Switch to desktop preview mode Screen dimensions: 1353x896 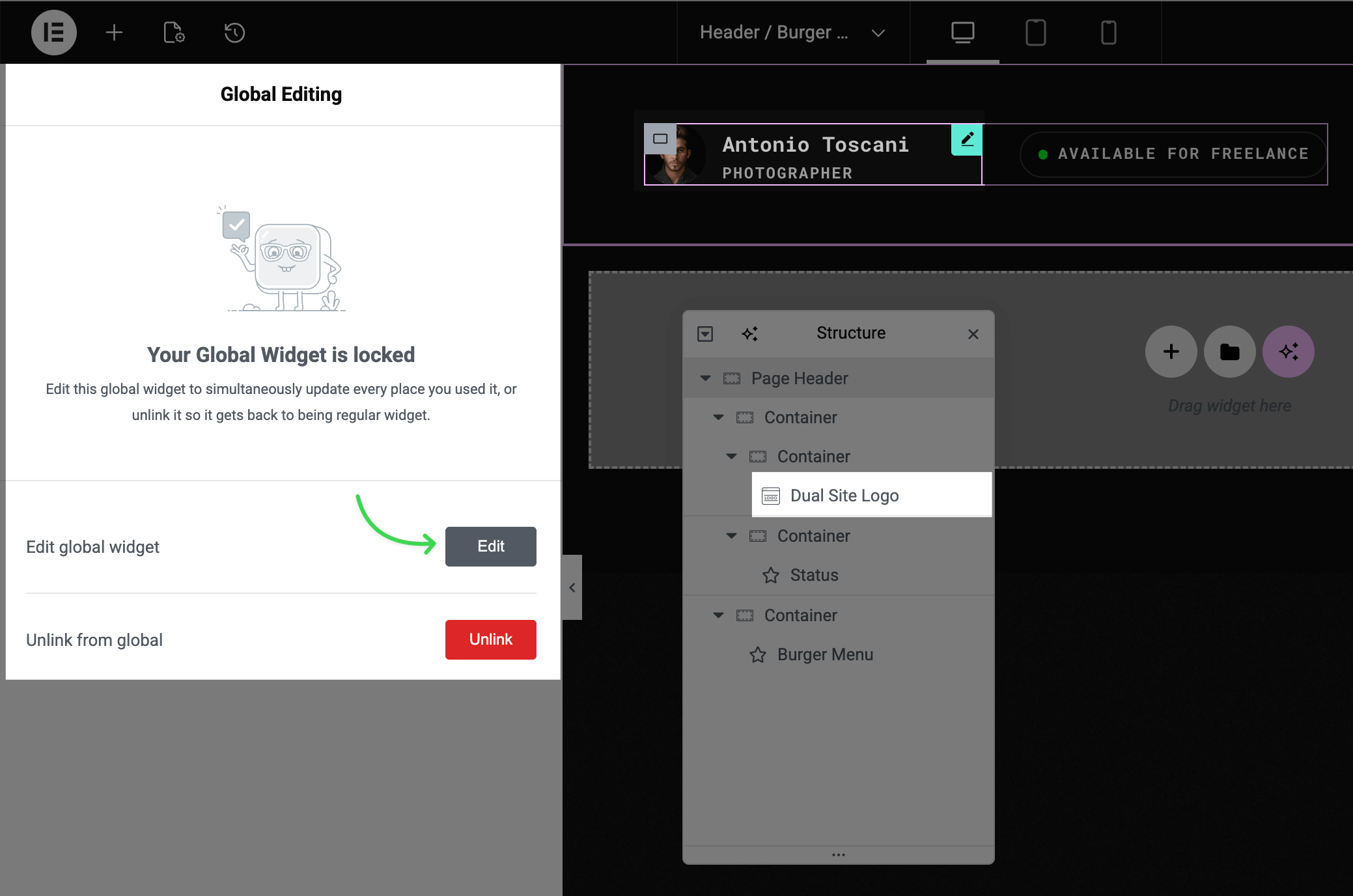962,33
